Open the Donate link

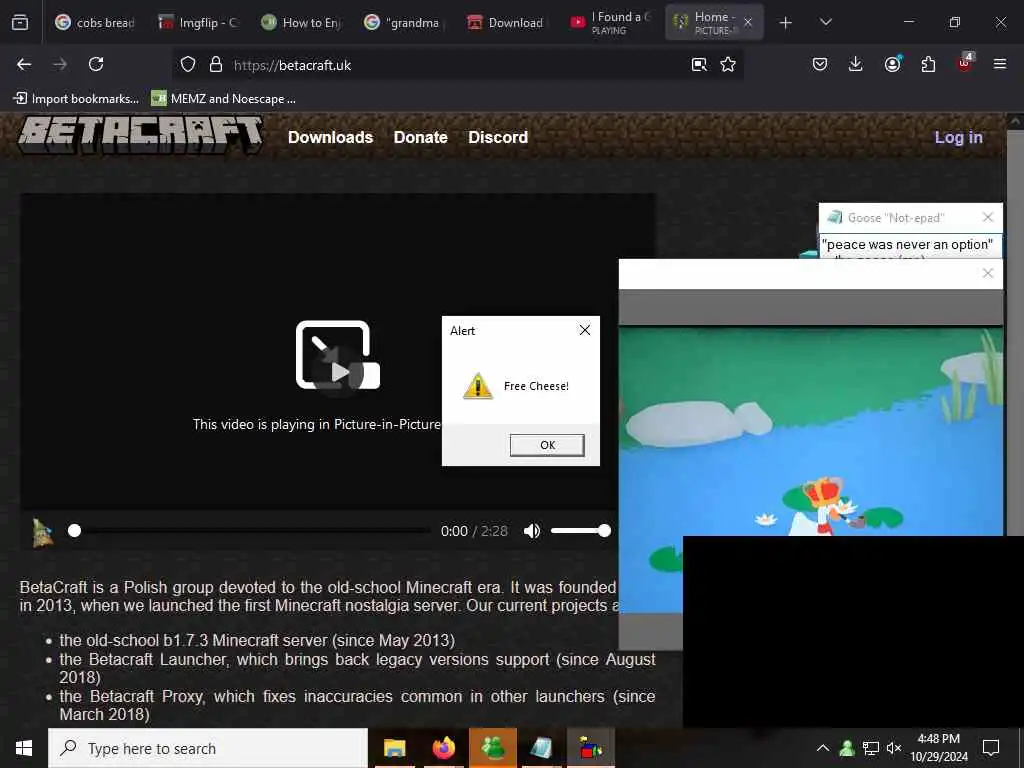pyautogui.click(x=421, y=137)
